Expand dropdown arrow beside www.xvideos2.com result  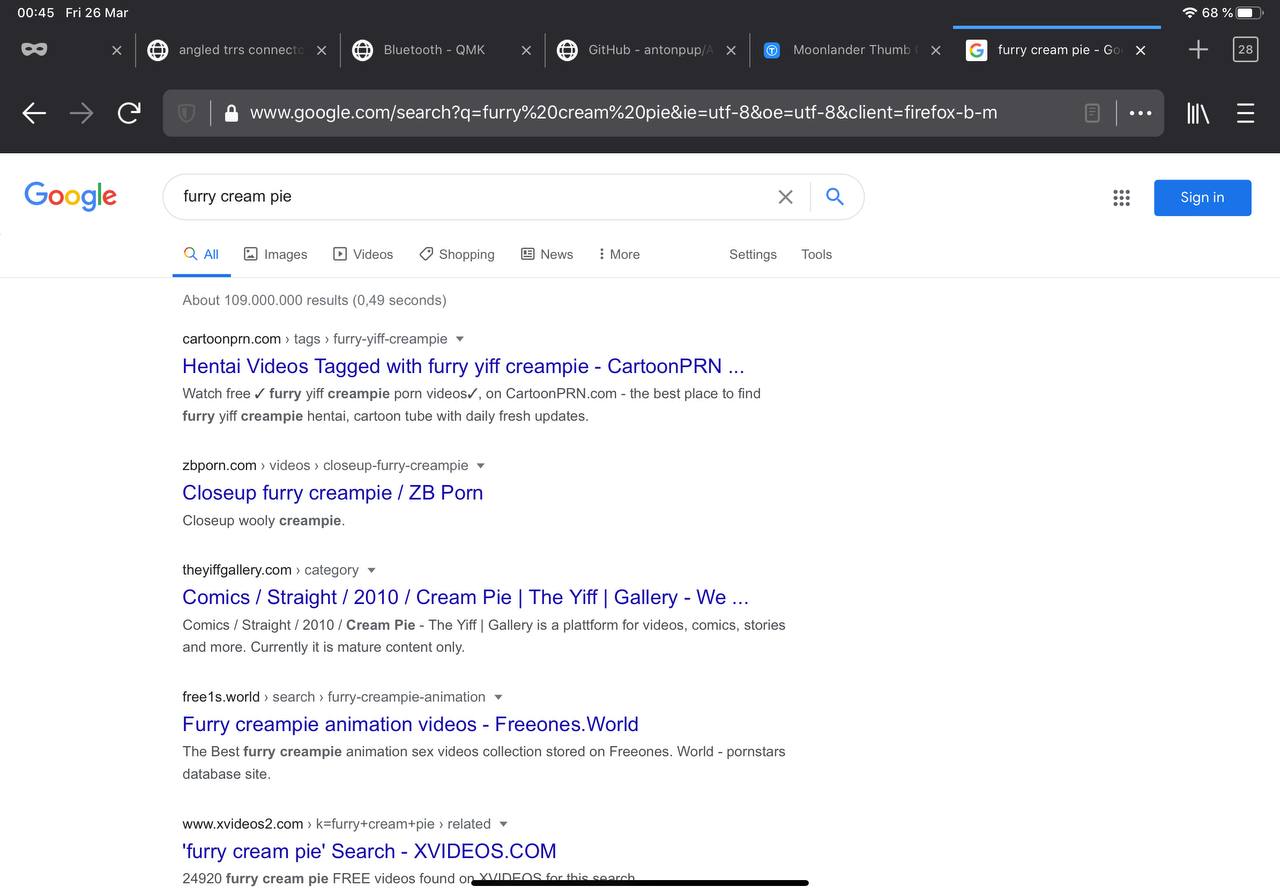(503, 824)
